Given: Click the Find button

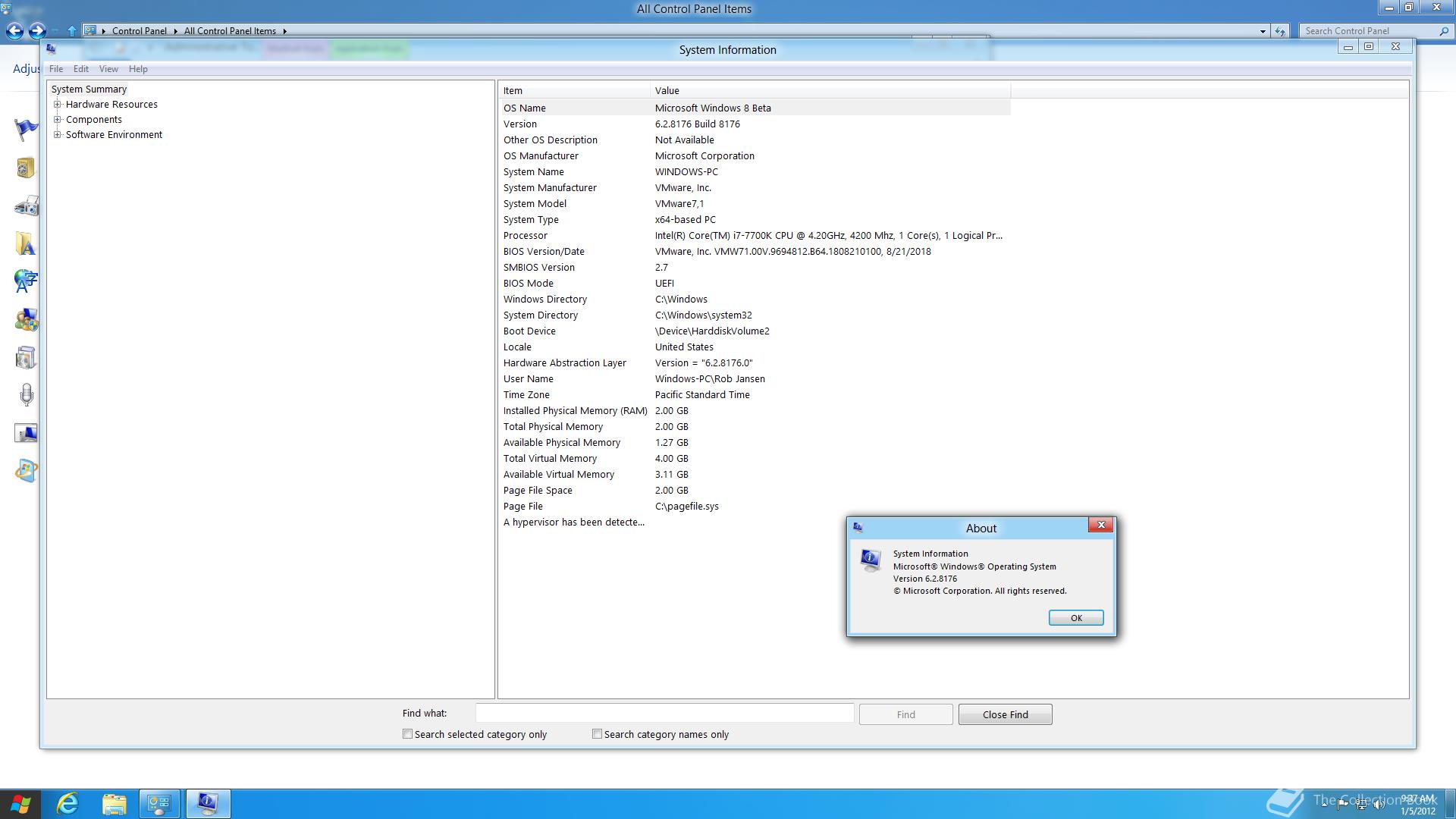Looking at the screenshot, I should click(906, 714).
